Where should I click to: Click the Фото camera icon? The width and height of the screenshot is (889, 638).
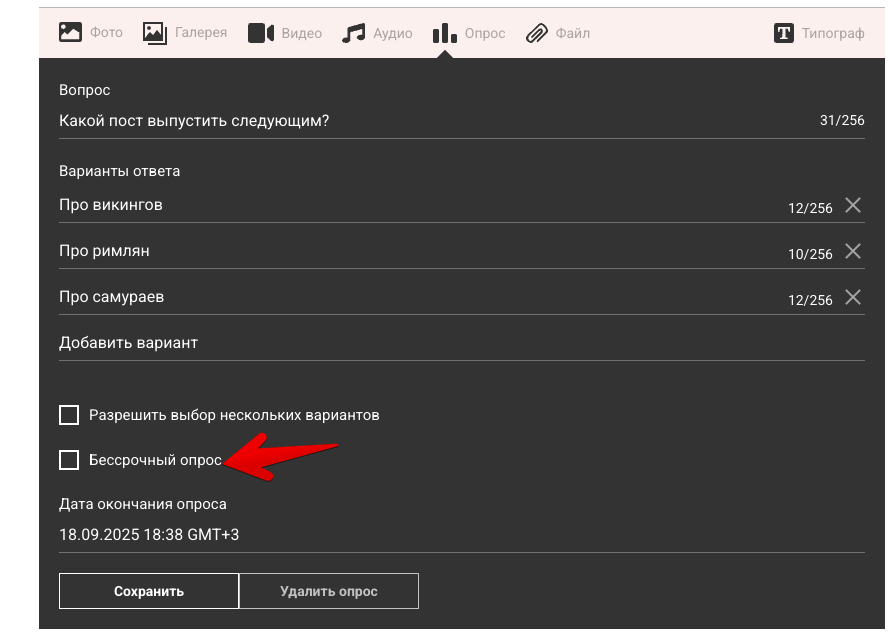pos(70,33)
